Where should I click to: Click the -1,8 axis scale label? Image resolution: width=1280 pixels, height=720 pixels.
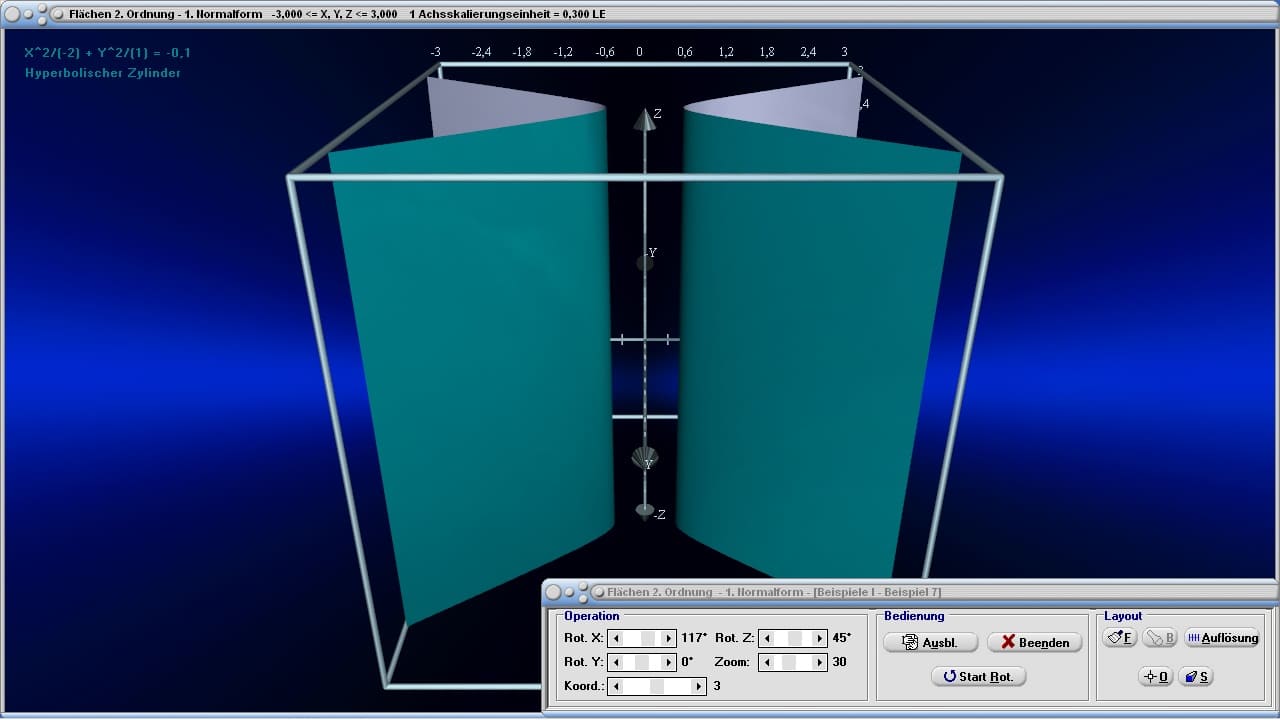pos(522,52)
